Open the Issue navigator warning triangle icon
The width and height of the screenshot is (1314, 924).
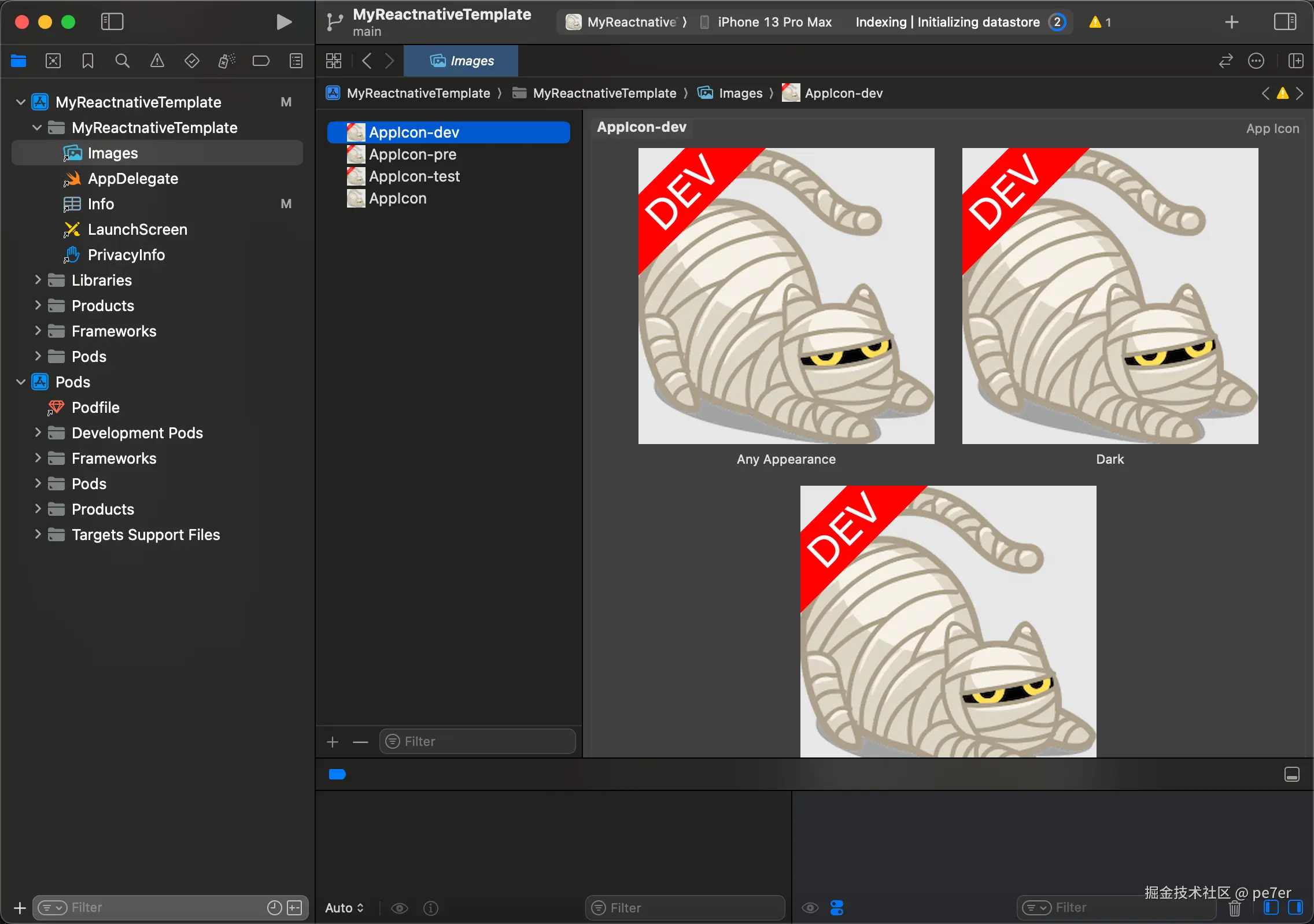click(157, 61)
